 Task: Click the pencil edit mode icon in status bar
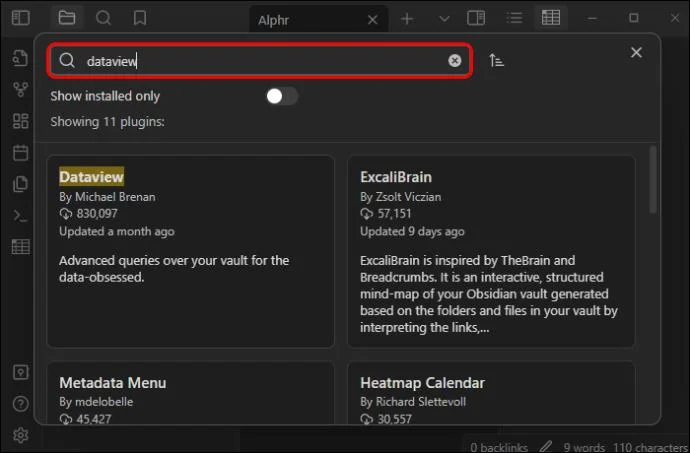[x=546, y=446]
